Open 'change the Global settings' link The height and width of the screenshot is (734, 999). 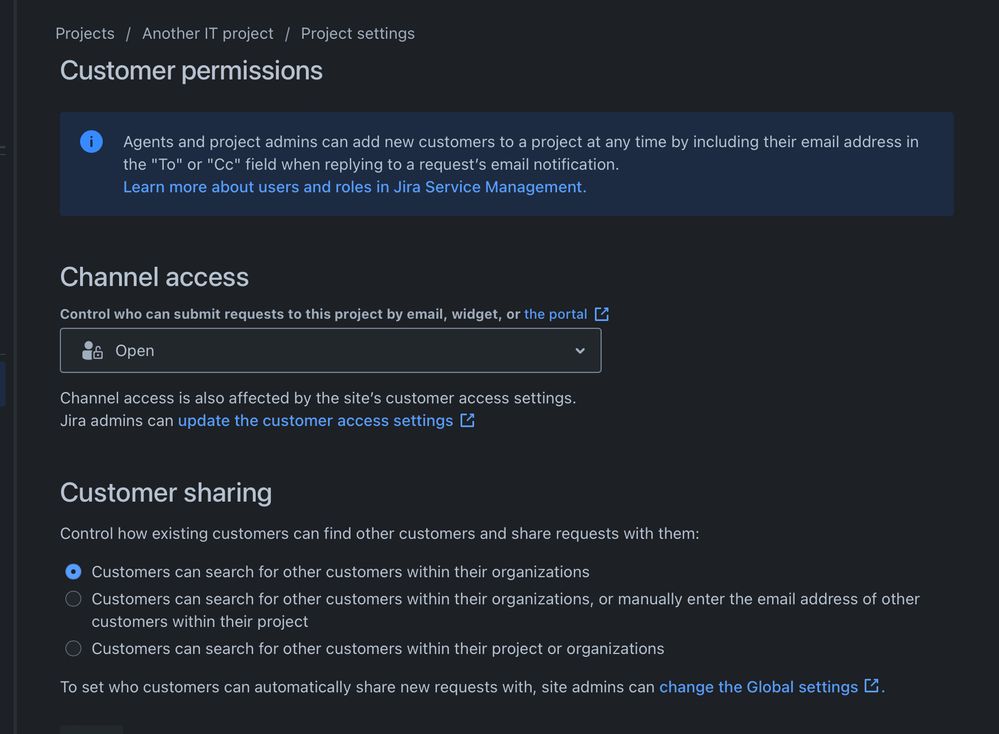[758, 687]
